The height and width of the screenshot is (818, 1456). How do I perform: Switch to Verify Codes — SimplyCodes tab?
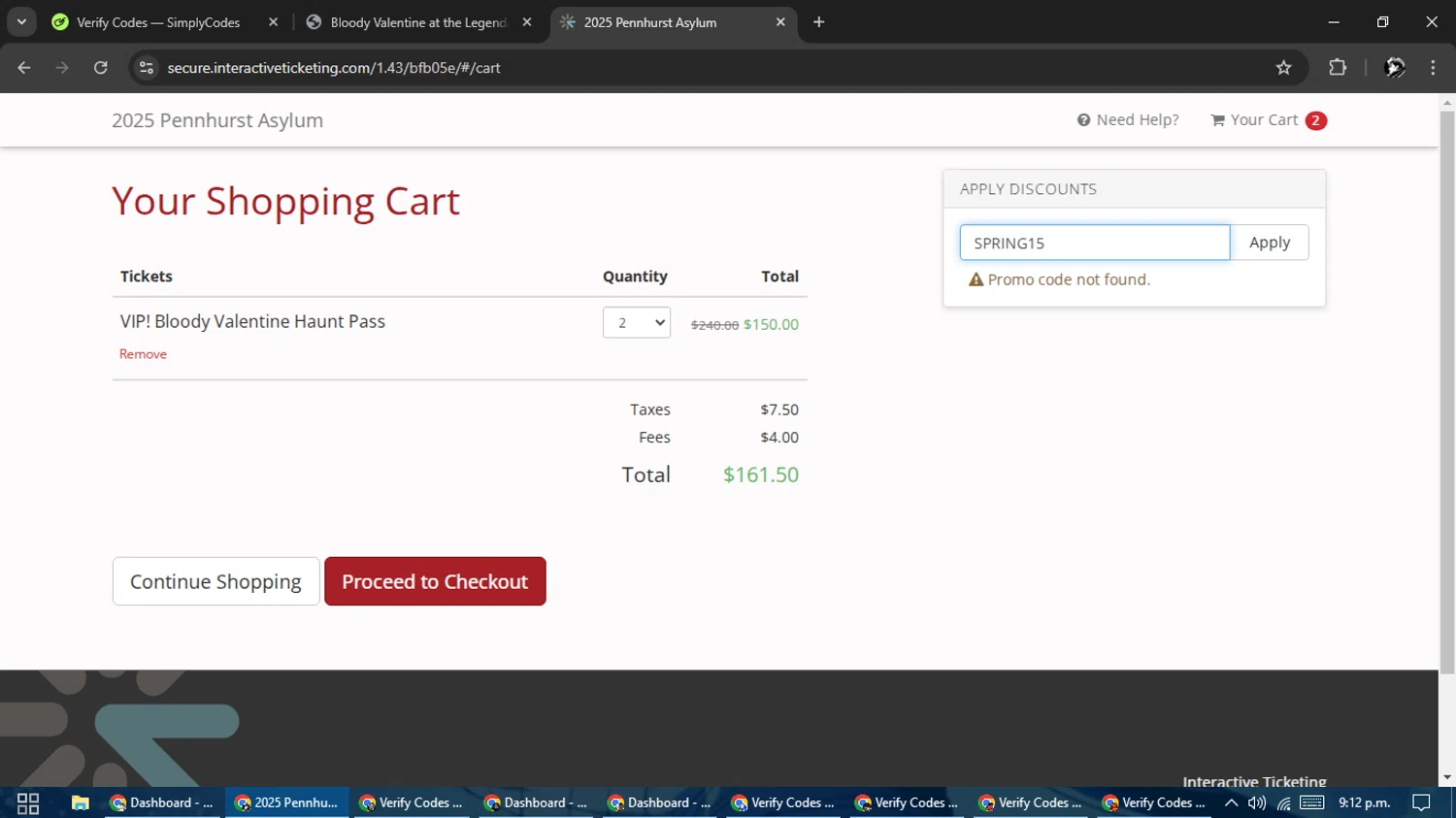(158, 22)
